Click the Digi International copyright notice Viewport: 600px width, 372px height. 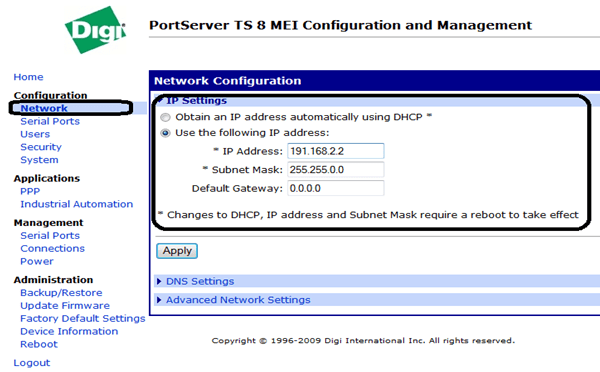(x=363, y=341)
